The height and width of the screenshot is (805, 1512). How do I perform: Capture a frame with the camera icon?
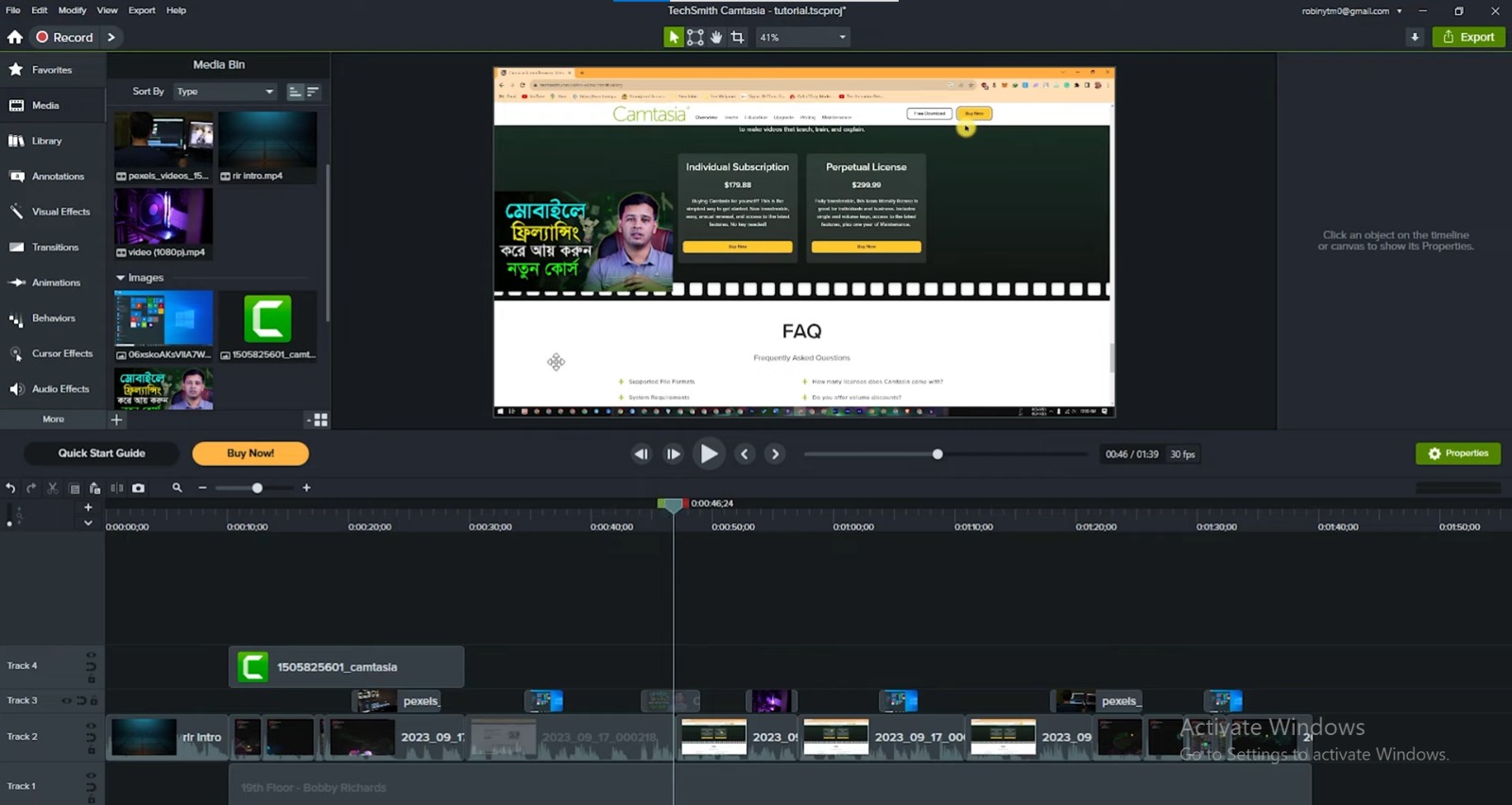tap(138, 488)
